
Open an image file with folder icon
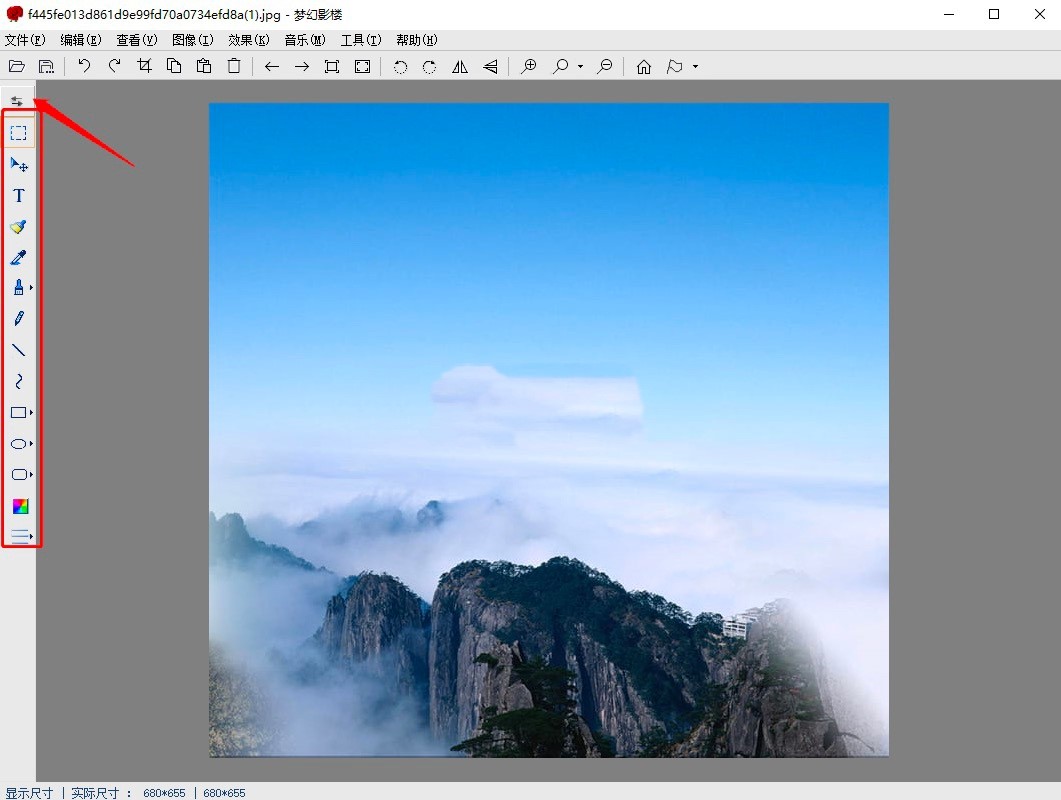pyautogui.click(x=17, y=66)
